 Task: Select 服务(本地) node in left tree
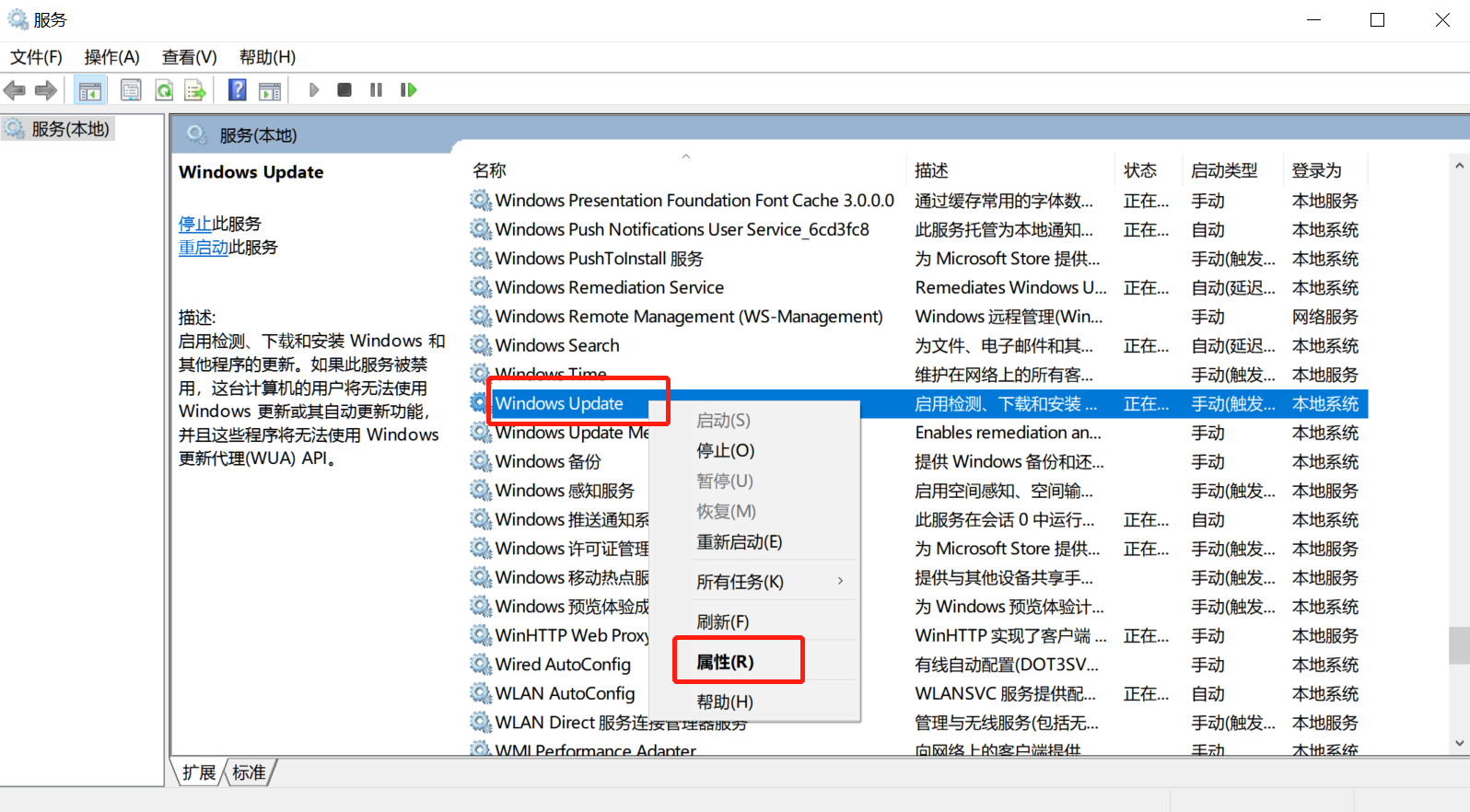[x=71, y=129]
